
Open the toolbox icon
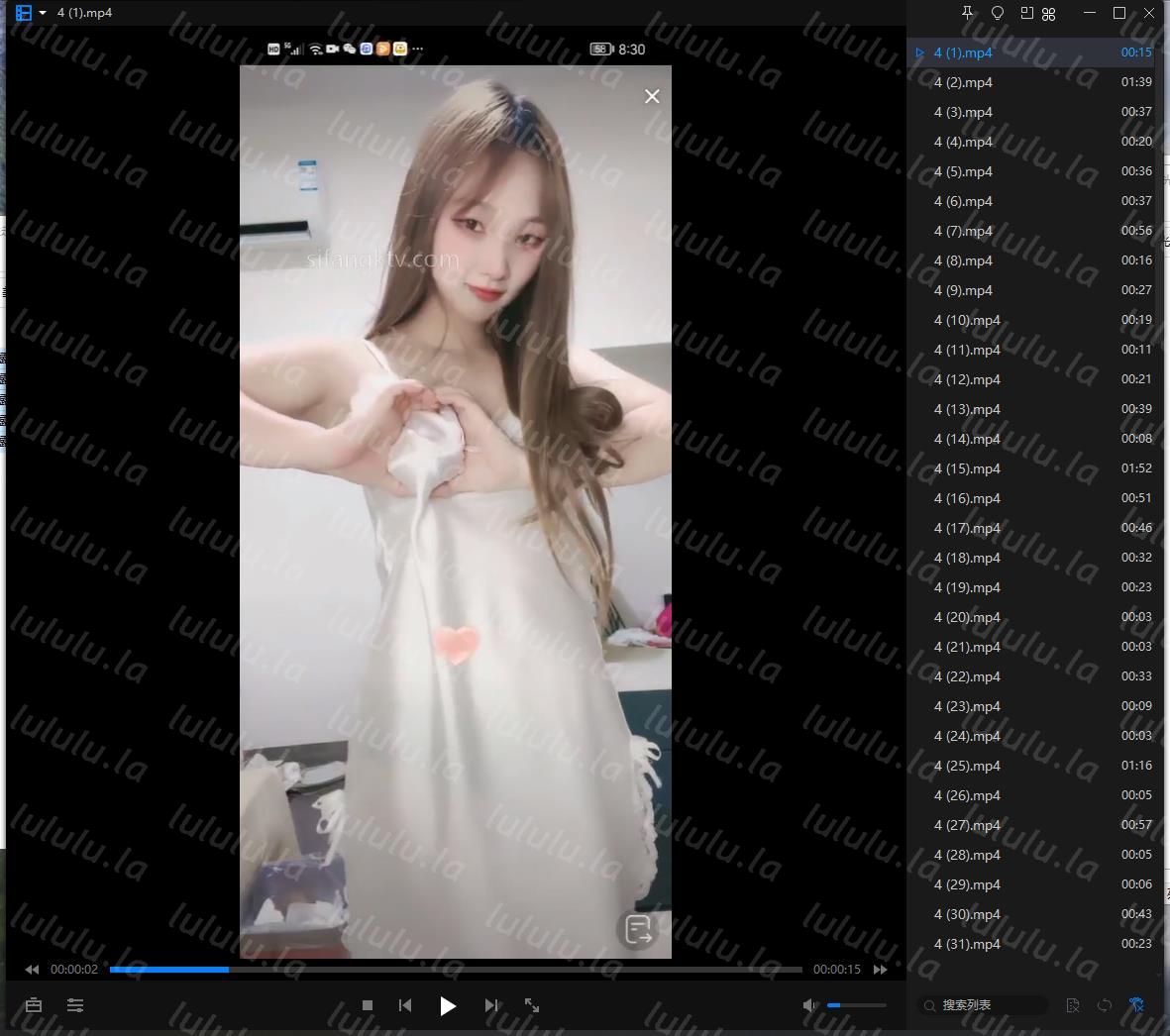(34, 1005)
